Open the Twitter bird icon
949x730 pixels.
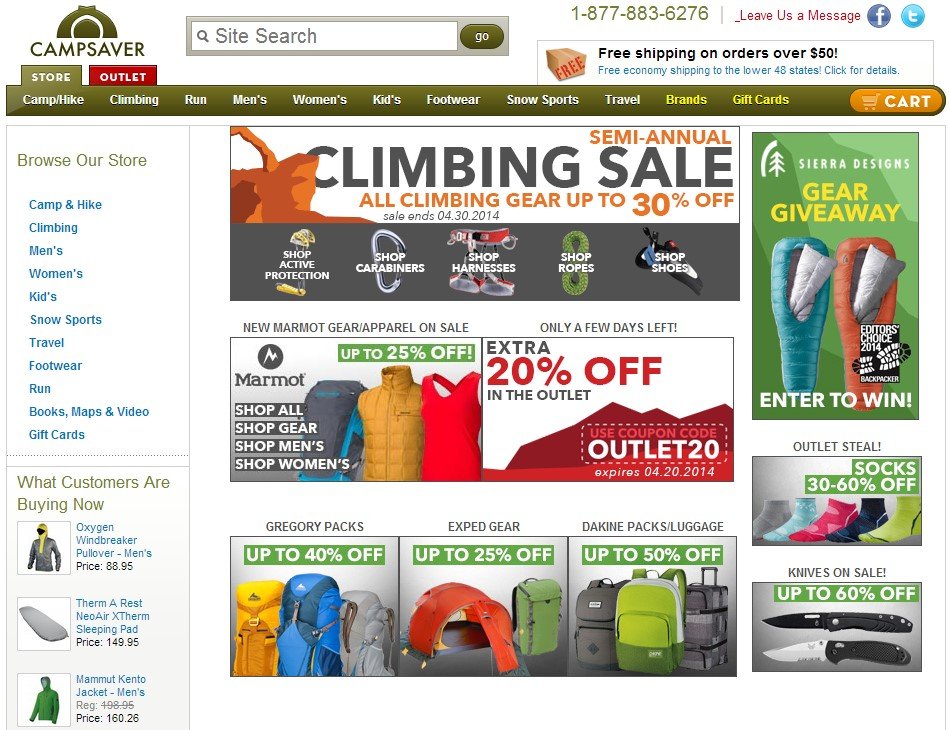point(913,16)
